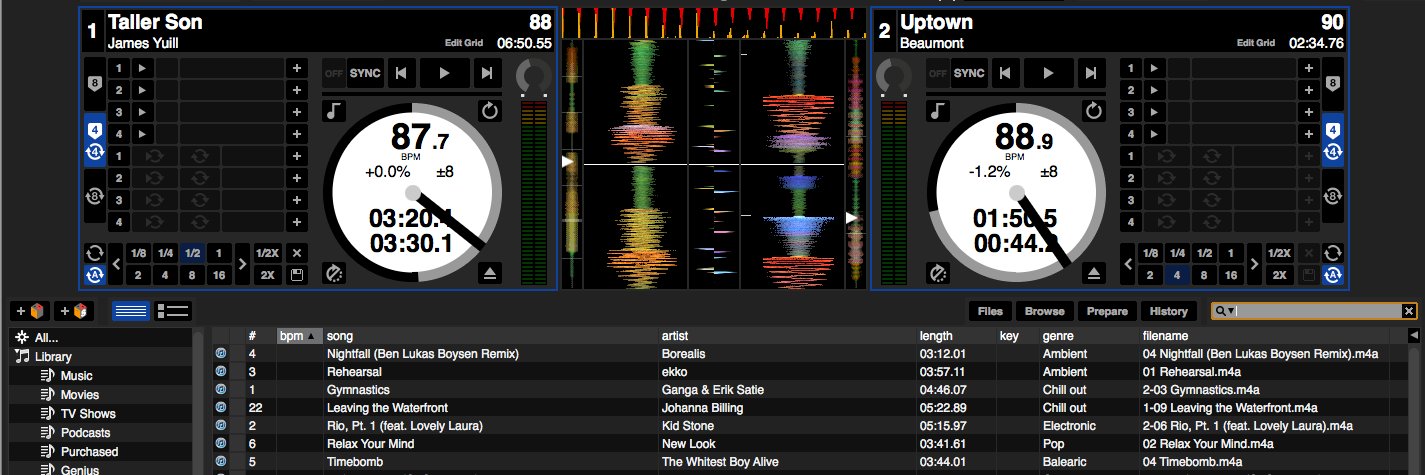The image size is (1425, 475).
Task: Enable SYNC on deck 2
Action: coord(969,73)
